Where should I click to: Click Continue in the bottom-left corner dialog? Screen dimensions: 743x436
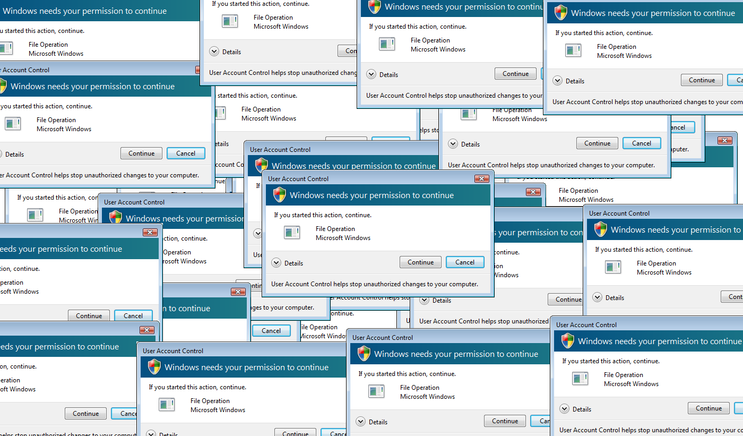pos(85,413)
